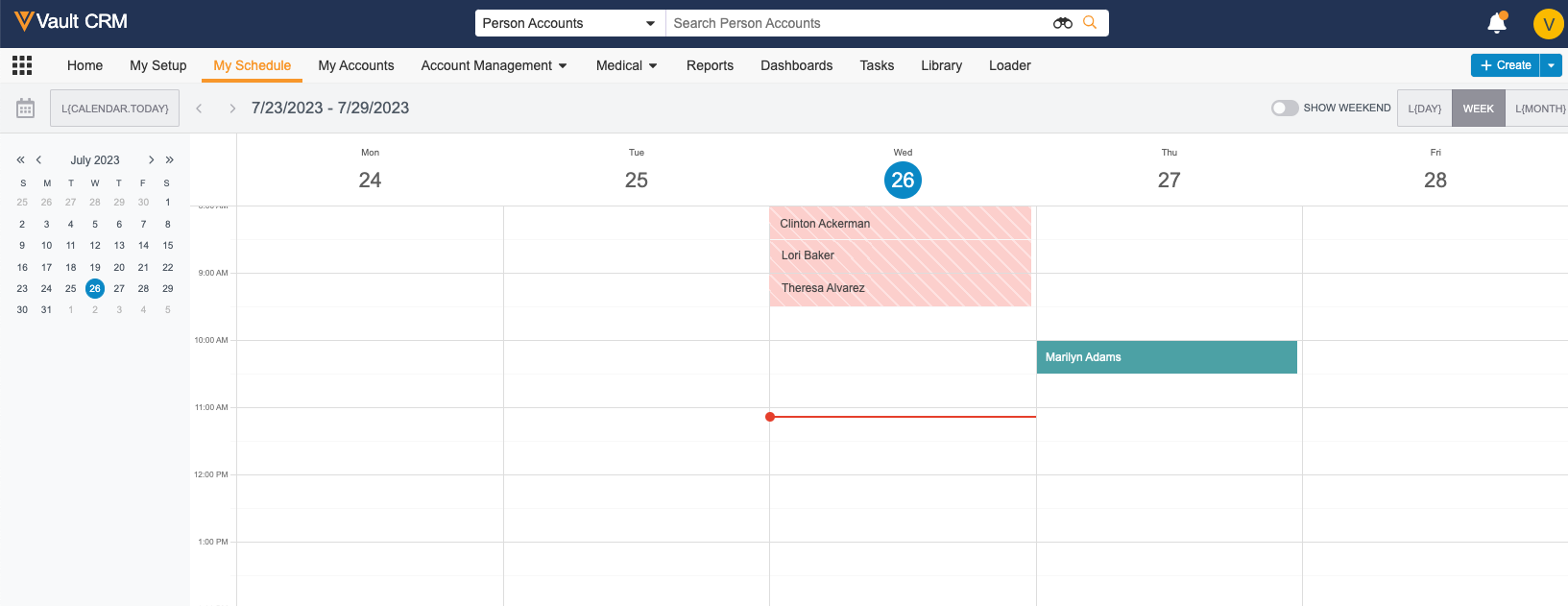The height and width of the screenshot is (606, 1568).
Task: Open the teal Marilyn Adams appointment
Action: click(x=1166, y=357)
